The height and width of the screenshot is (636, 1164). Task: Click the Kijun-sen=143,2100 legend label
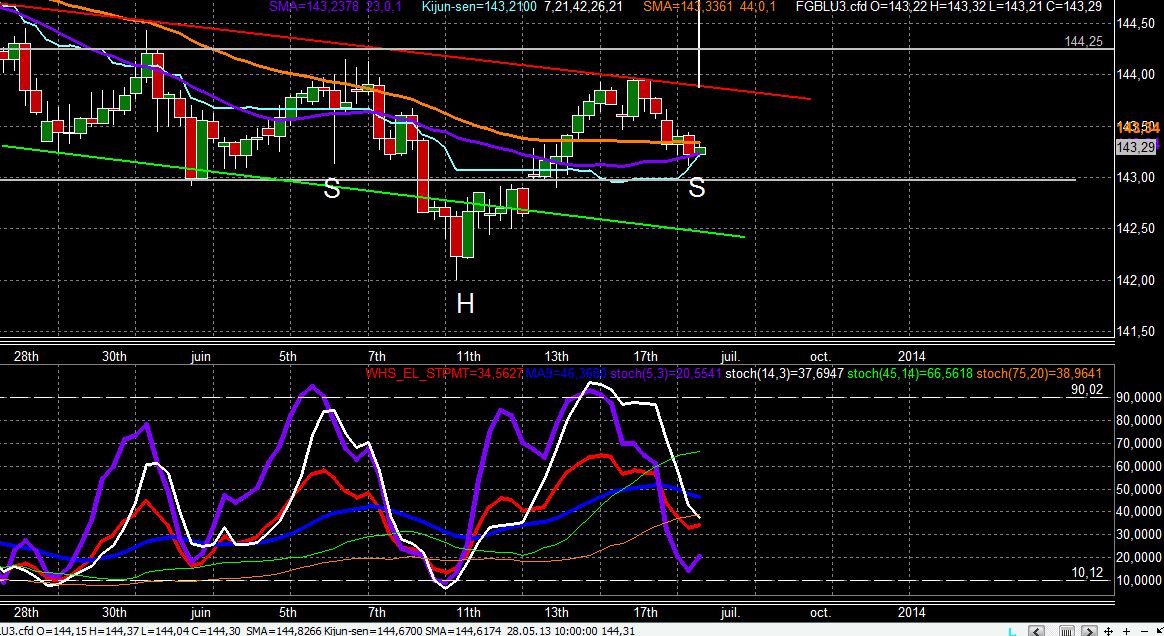479,7
